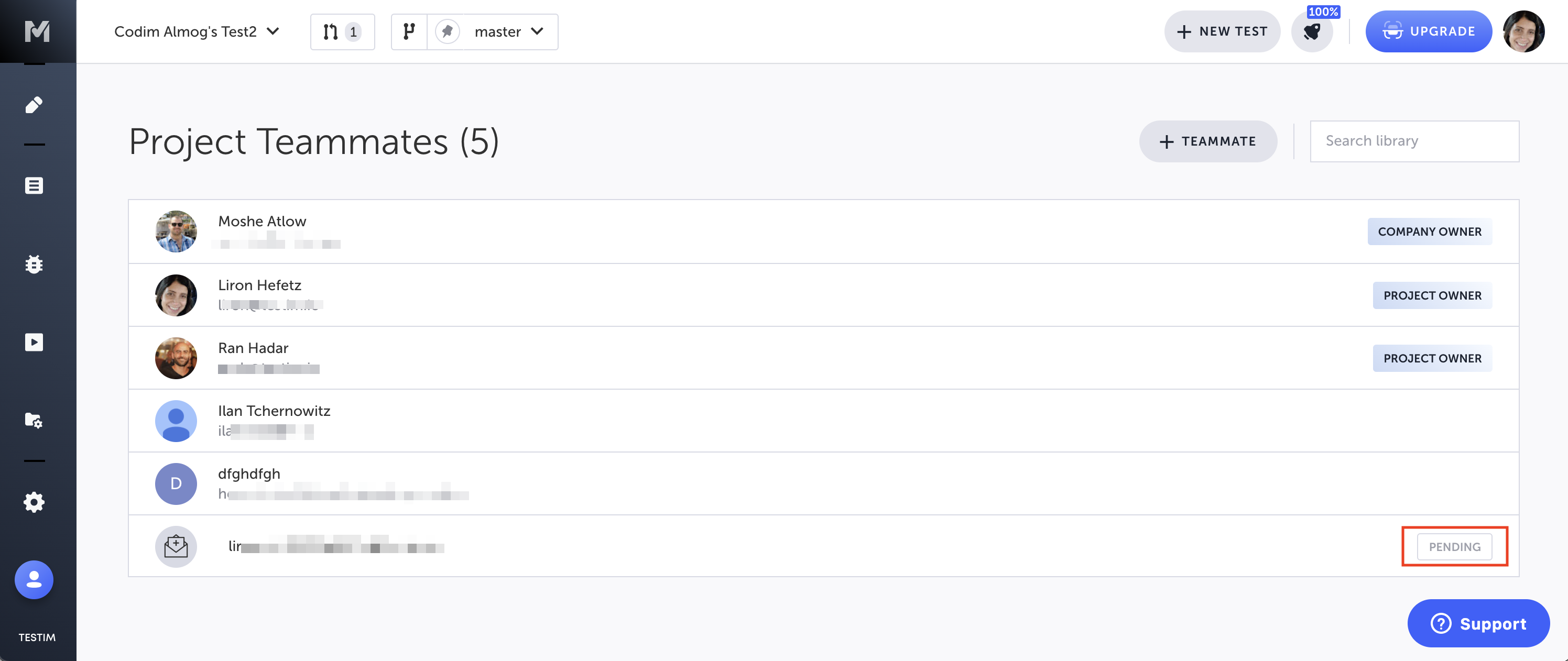Open the test list icon
1568x661 pixels.
coord(34,185)
